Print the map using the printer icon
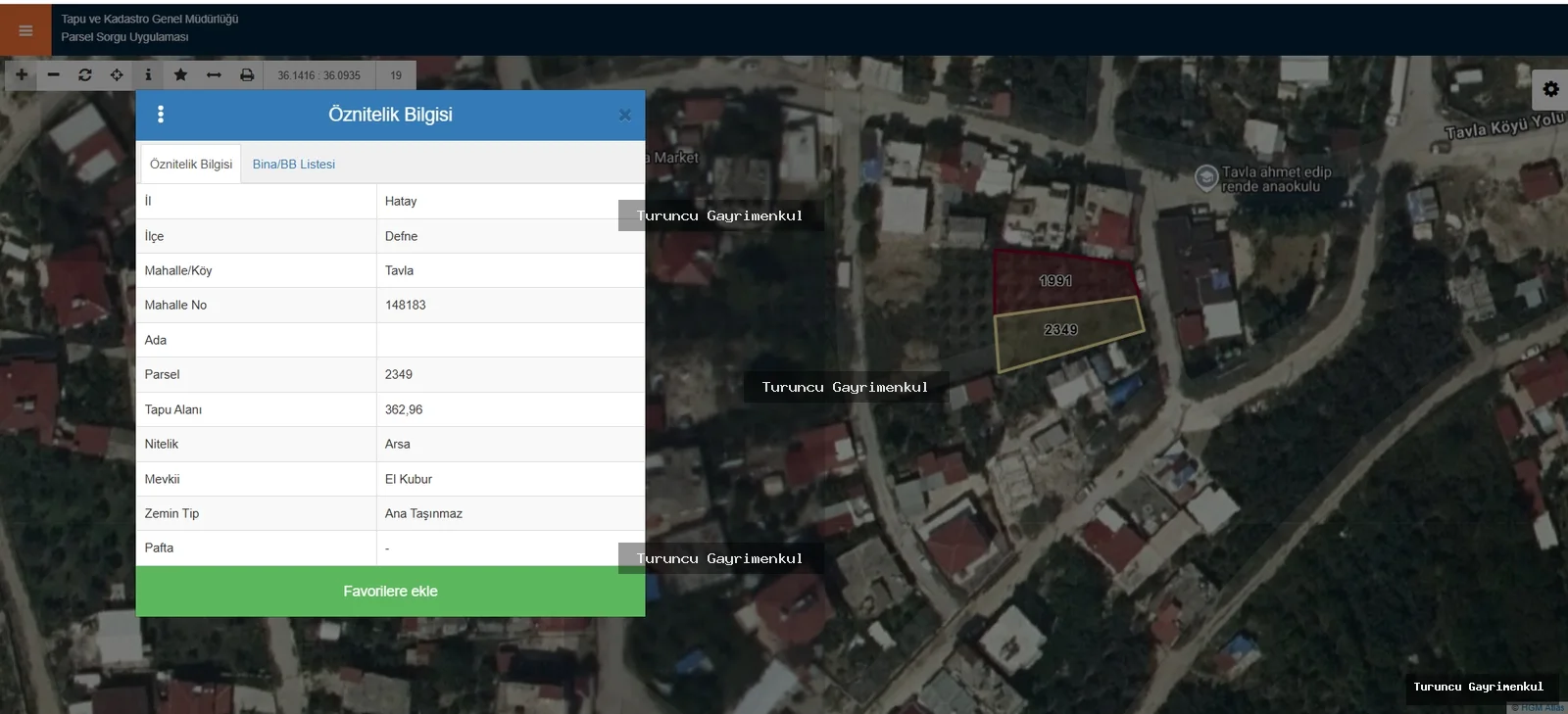Screen dimensions: 1568x714 pyautogui.click(x=247, y=75)
